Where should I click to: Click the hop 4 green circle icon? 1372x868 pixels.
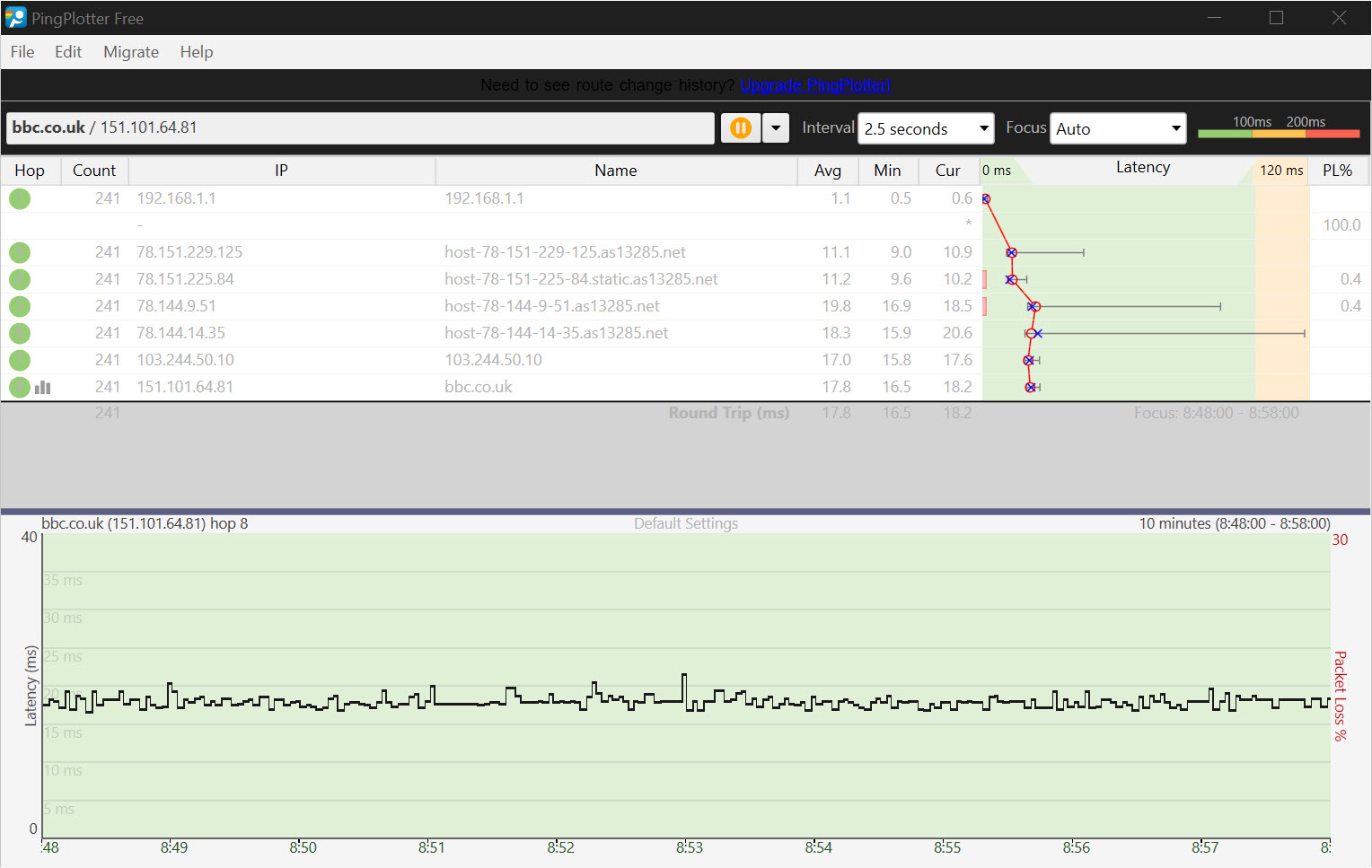click(20, 279)
